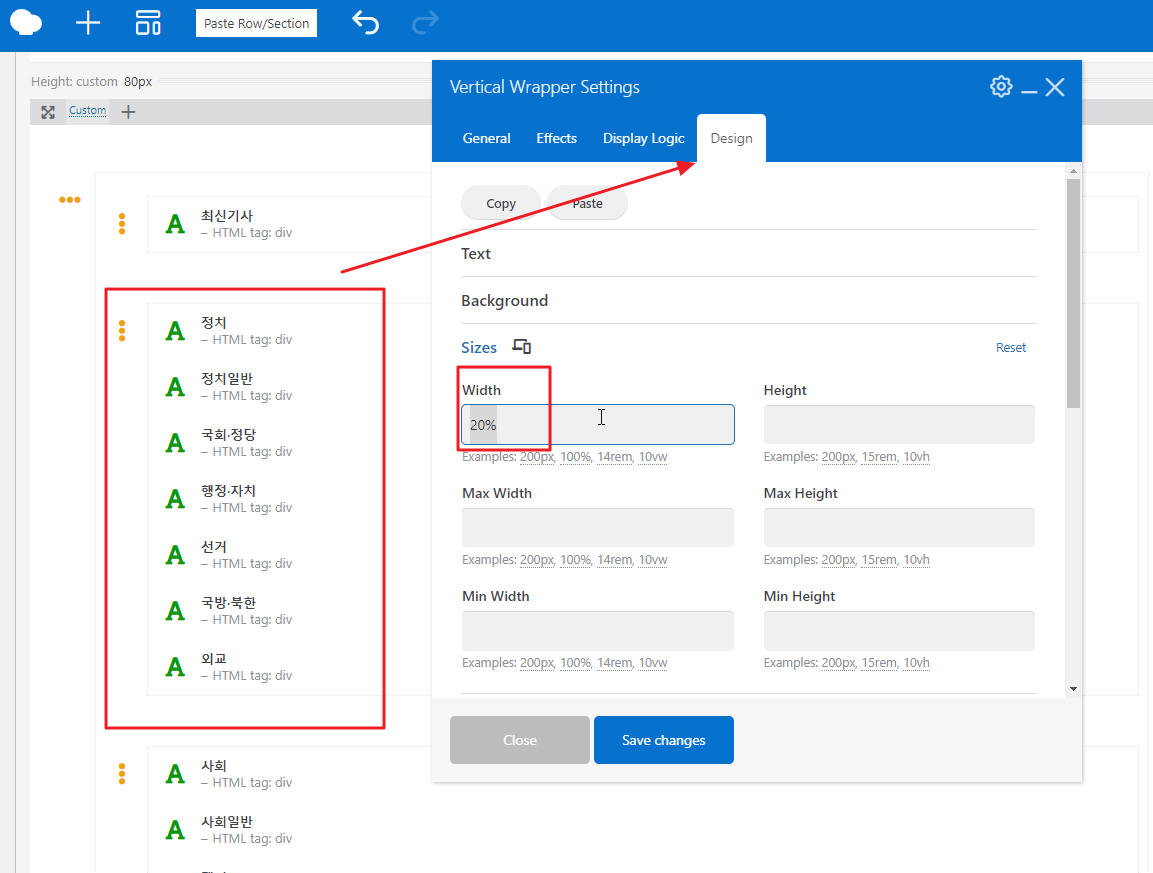
Task: Select the 최신기사 text element icon
Action: pyautogui.click(x=175, y=224)
